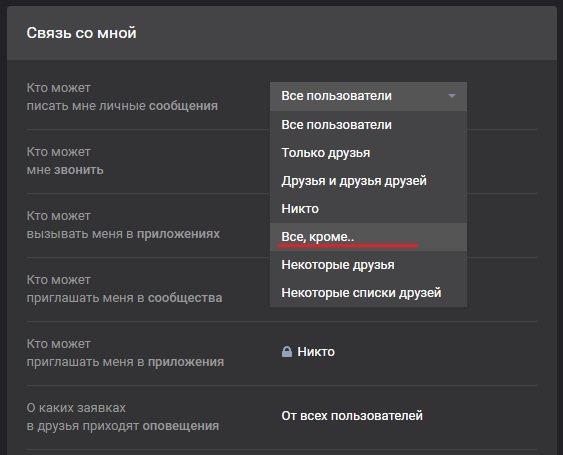The image size is (563, 455).
Task: Select Некоторые списки друзей option
Action: (368, 293)
